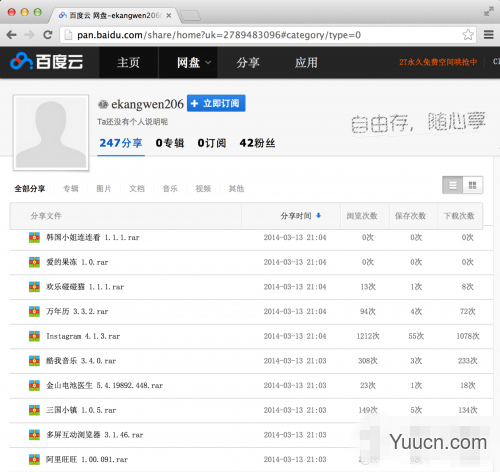Click rar icon beside 阿里旺旺
Viewport: 500px width, 472px height.
(34, 459)
